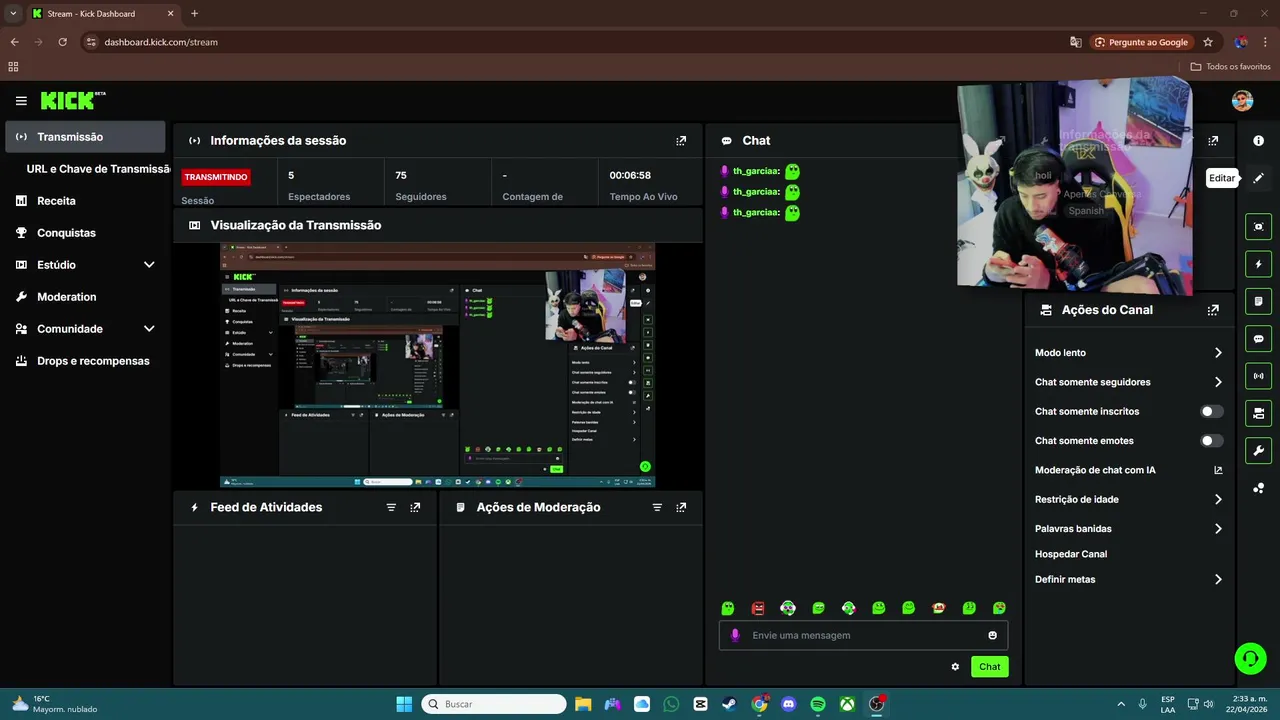Open Steam from the taskbar

point(730,704)
